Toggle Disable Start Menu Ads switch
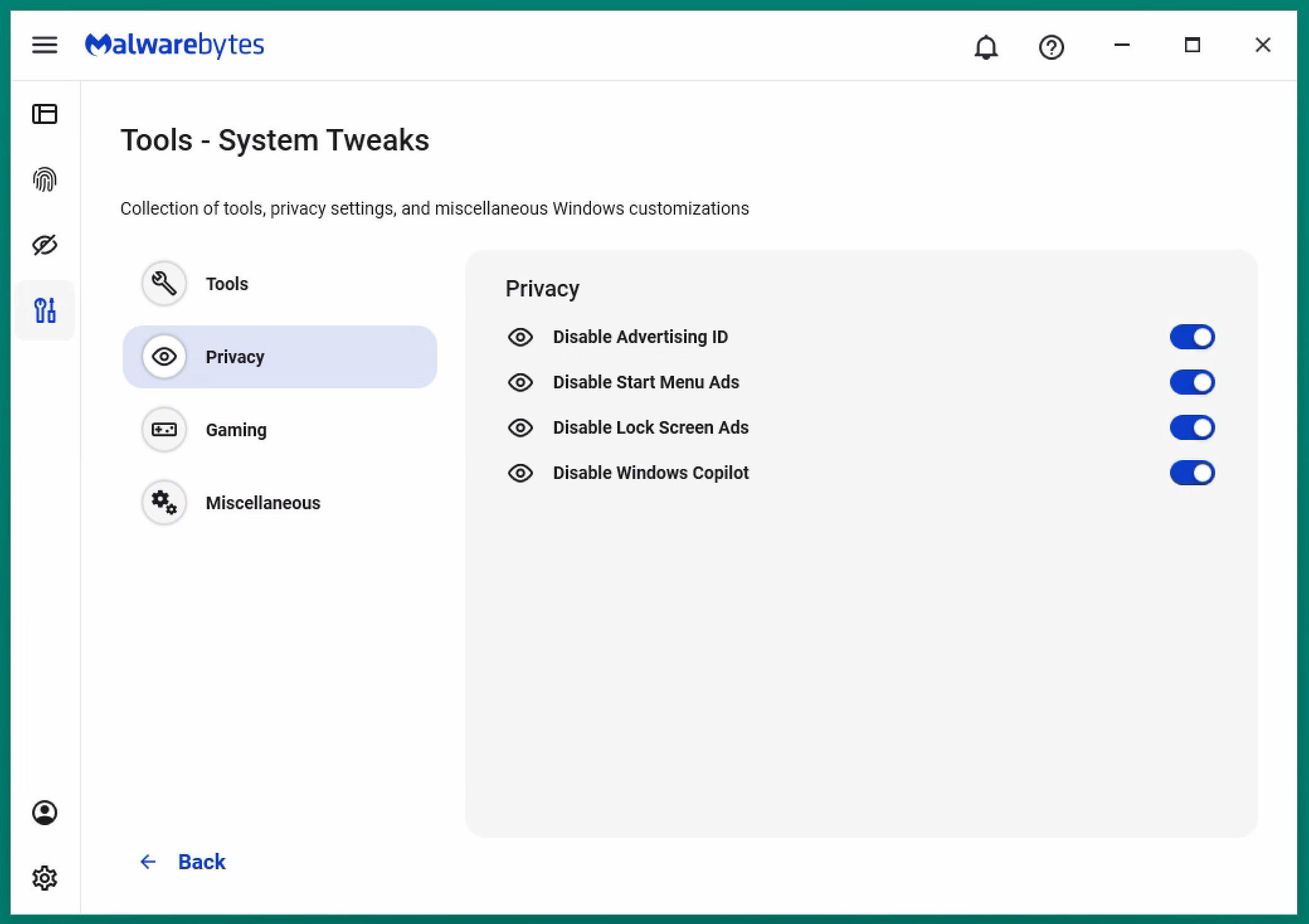The width and height of the screenshot is (1309, 924). click(x=1192, y=382)
